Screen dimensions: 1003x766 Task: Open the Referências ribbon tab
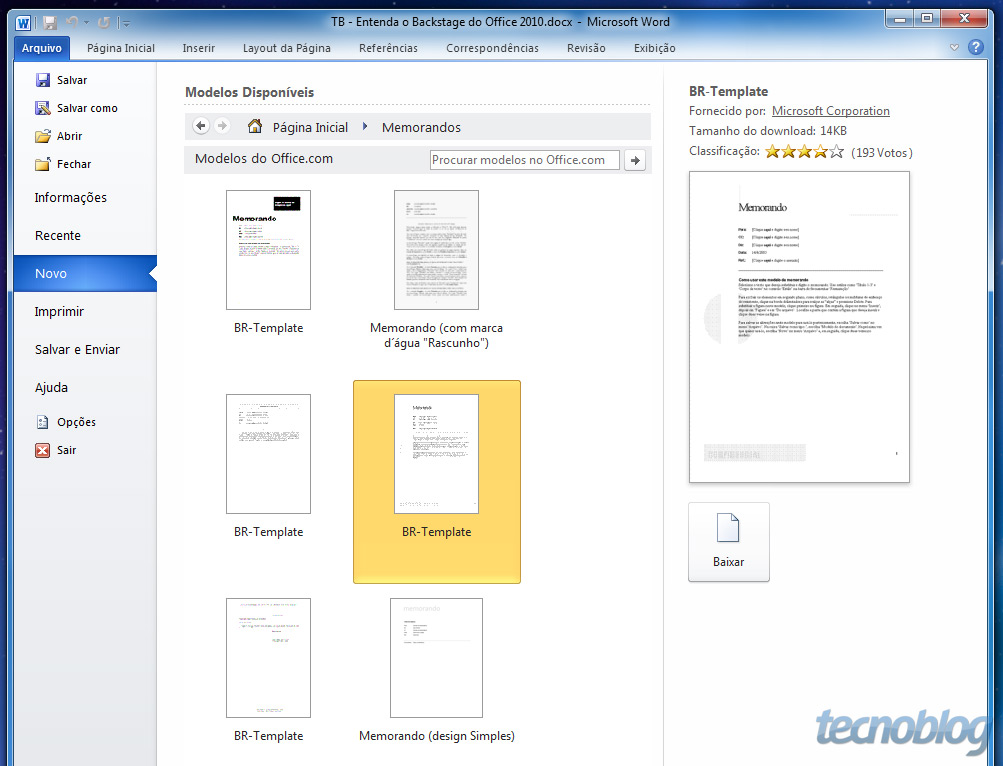(388, 48)
